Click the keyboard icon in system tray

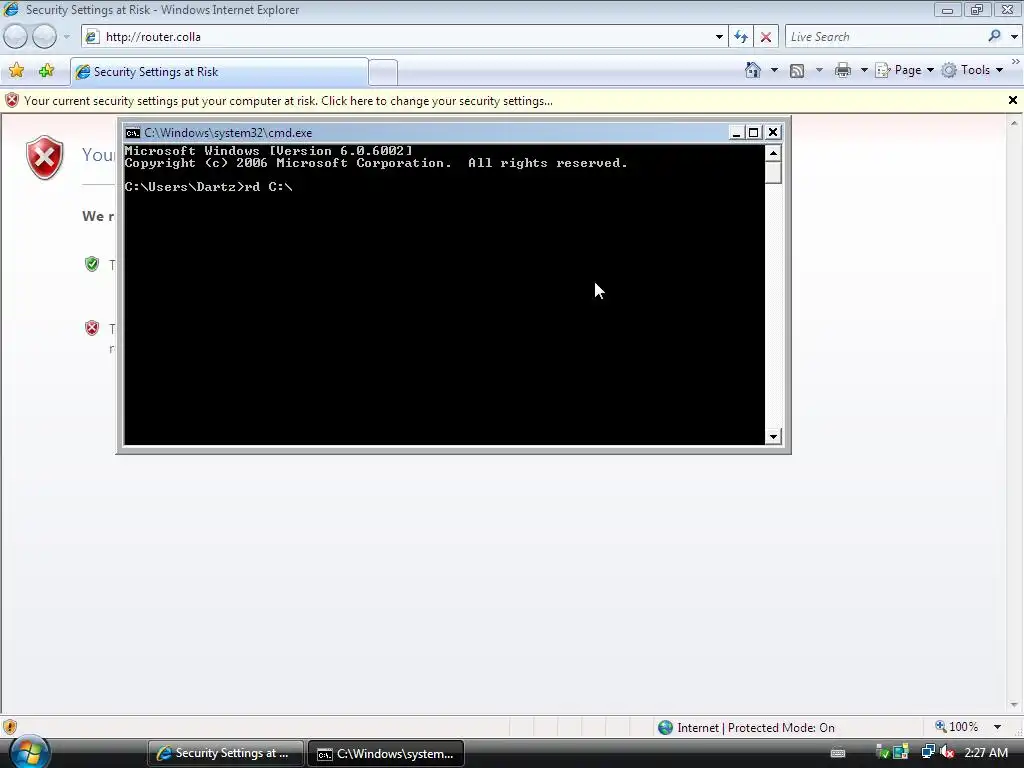[x=838, y=753]
